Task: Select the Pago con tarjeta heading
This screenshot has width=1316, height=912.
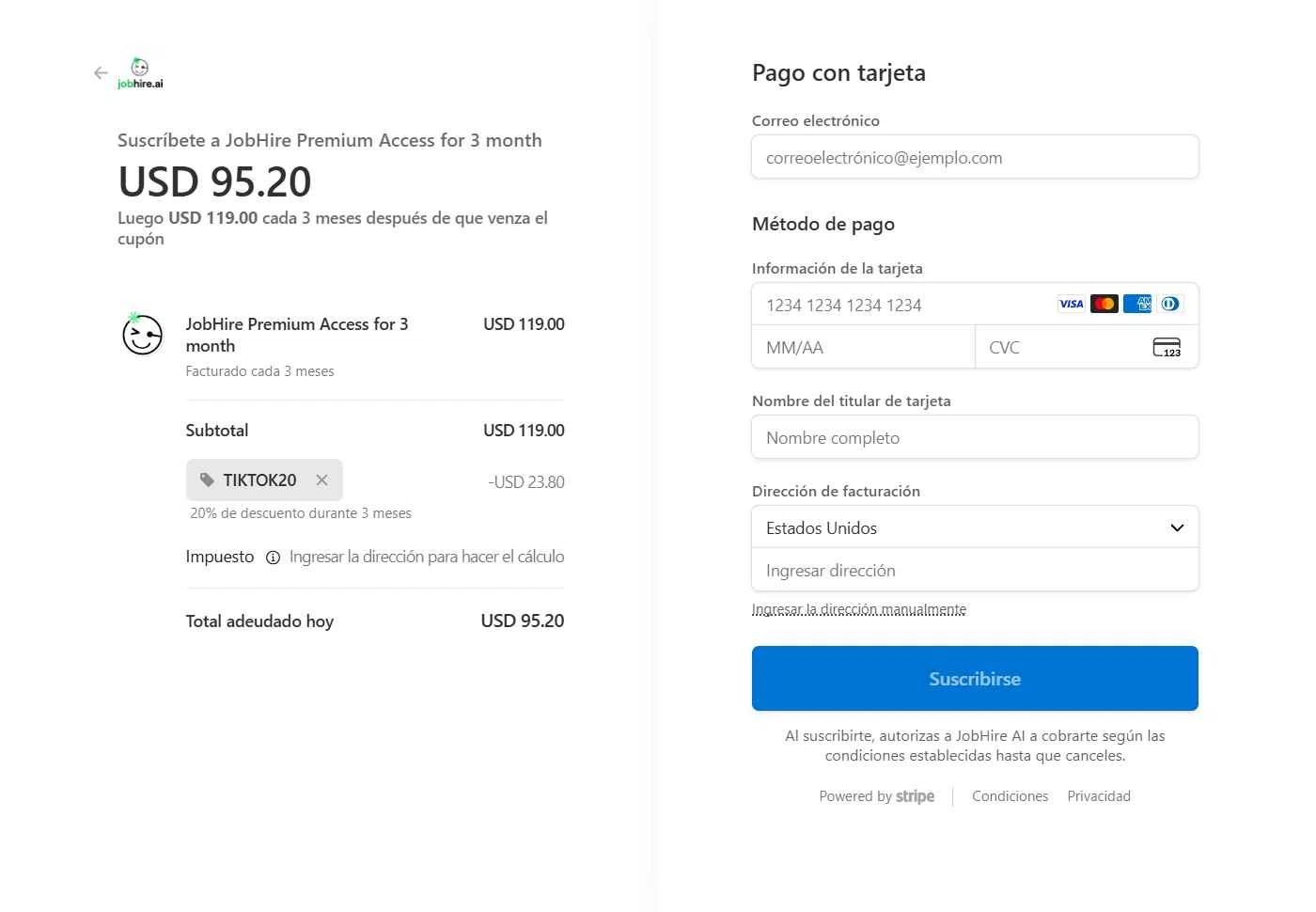Action: [838, 73]
